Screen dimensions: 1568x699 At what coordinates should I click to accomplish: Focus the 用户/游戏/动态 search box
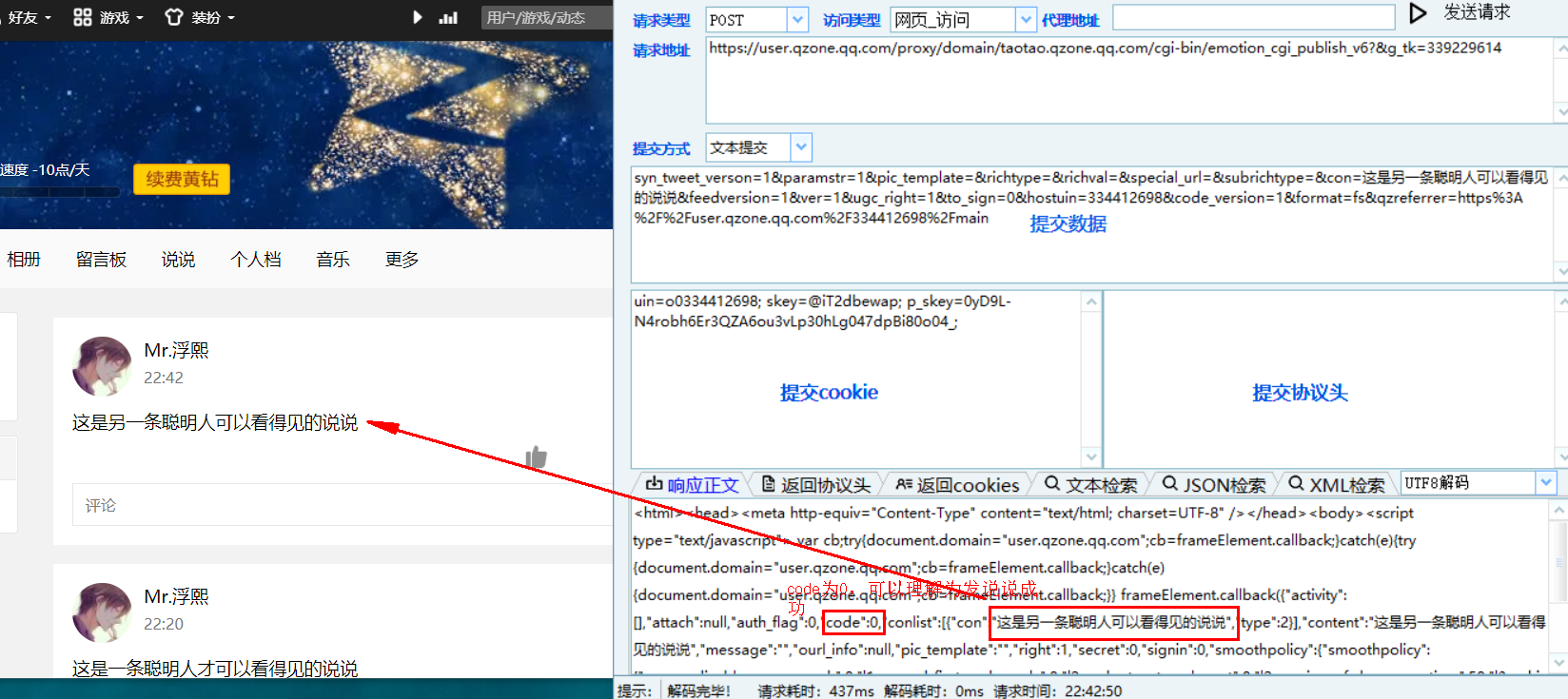(546, 17)
